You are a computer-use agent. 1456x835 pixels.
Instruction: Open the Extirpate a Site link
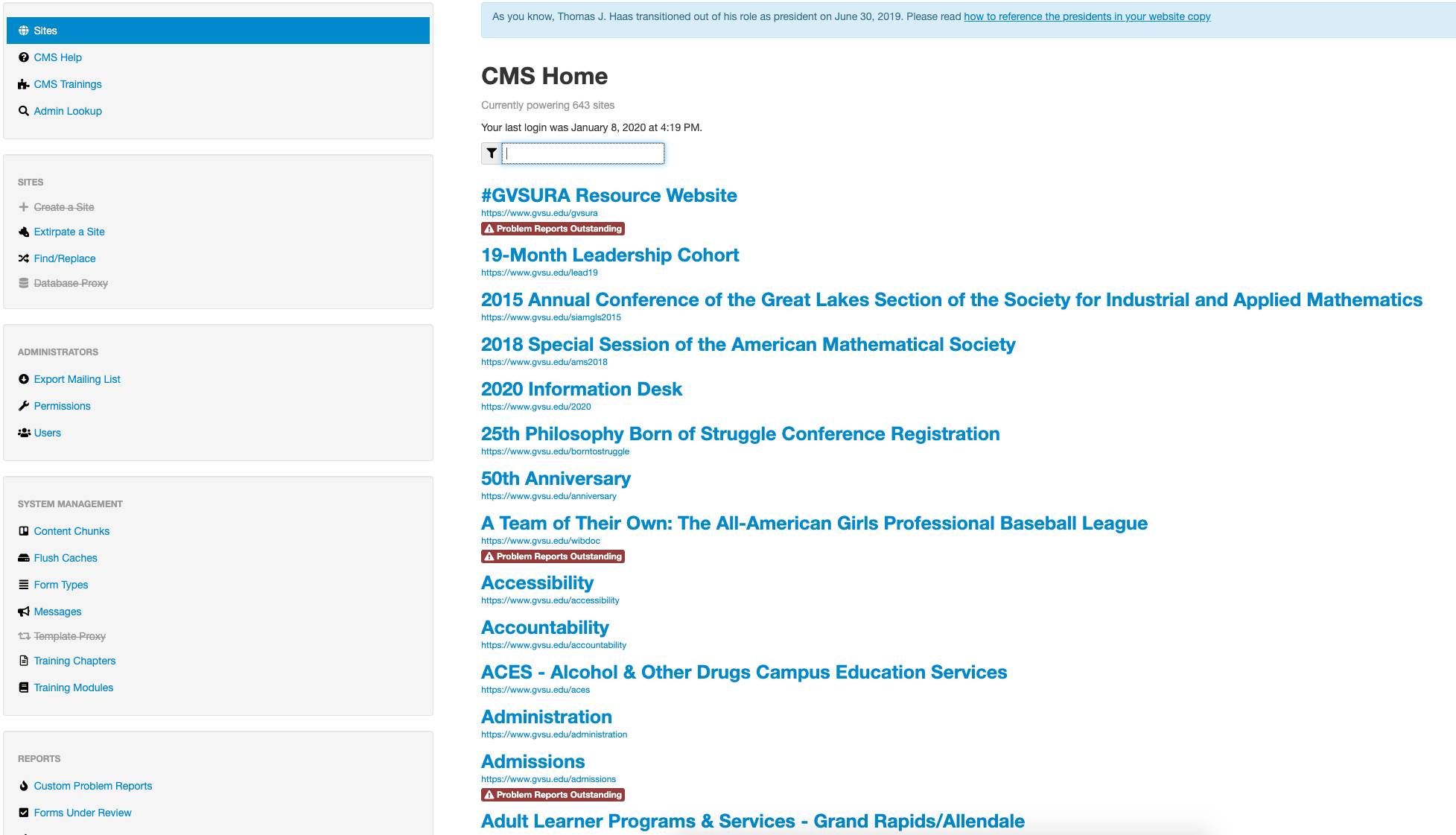(69, 232)
